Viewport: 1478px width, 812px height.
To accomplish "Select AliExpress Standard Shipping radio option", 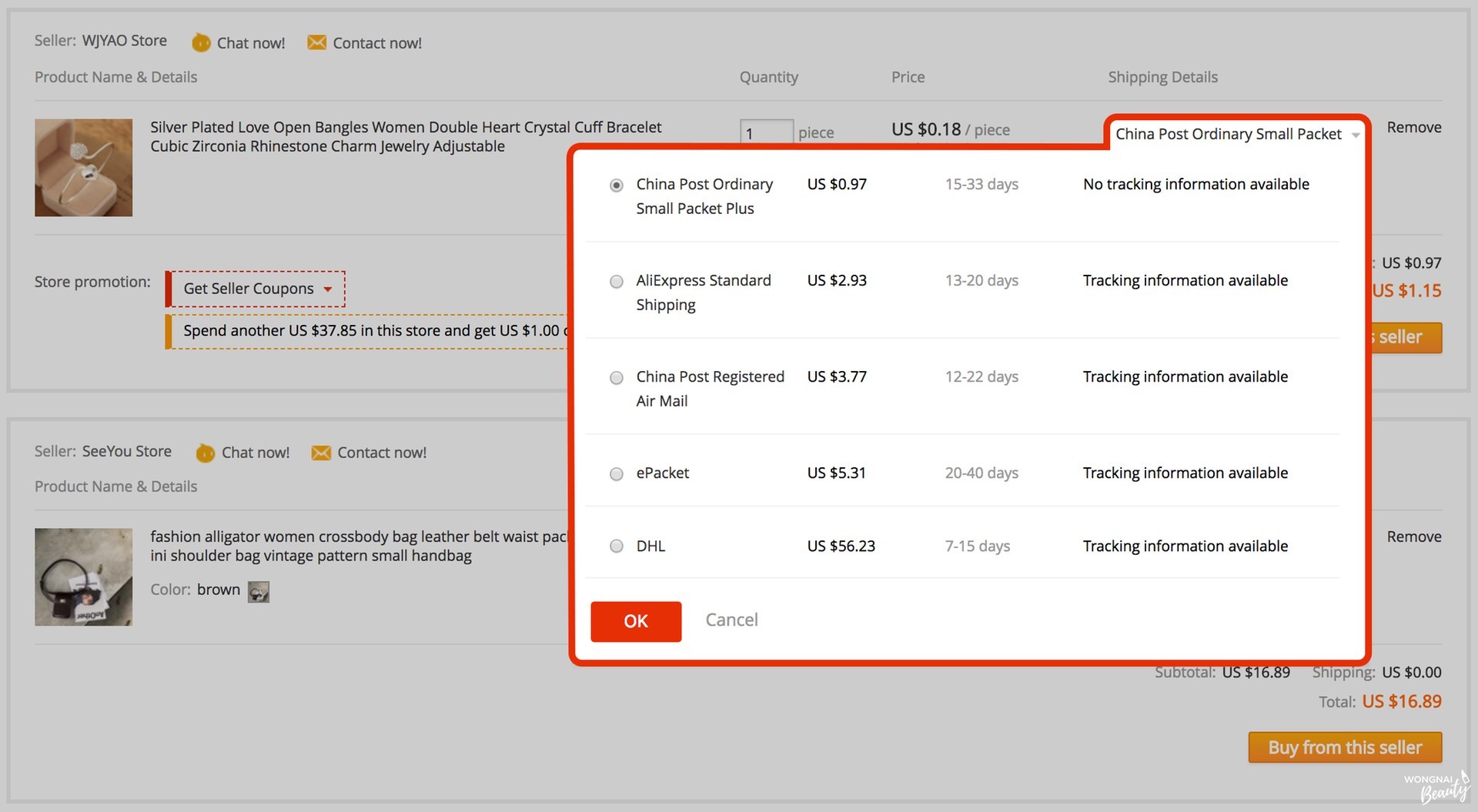I will coord(617,282).
